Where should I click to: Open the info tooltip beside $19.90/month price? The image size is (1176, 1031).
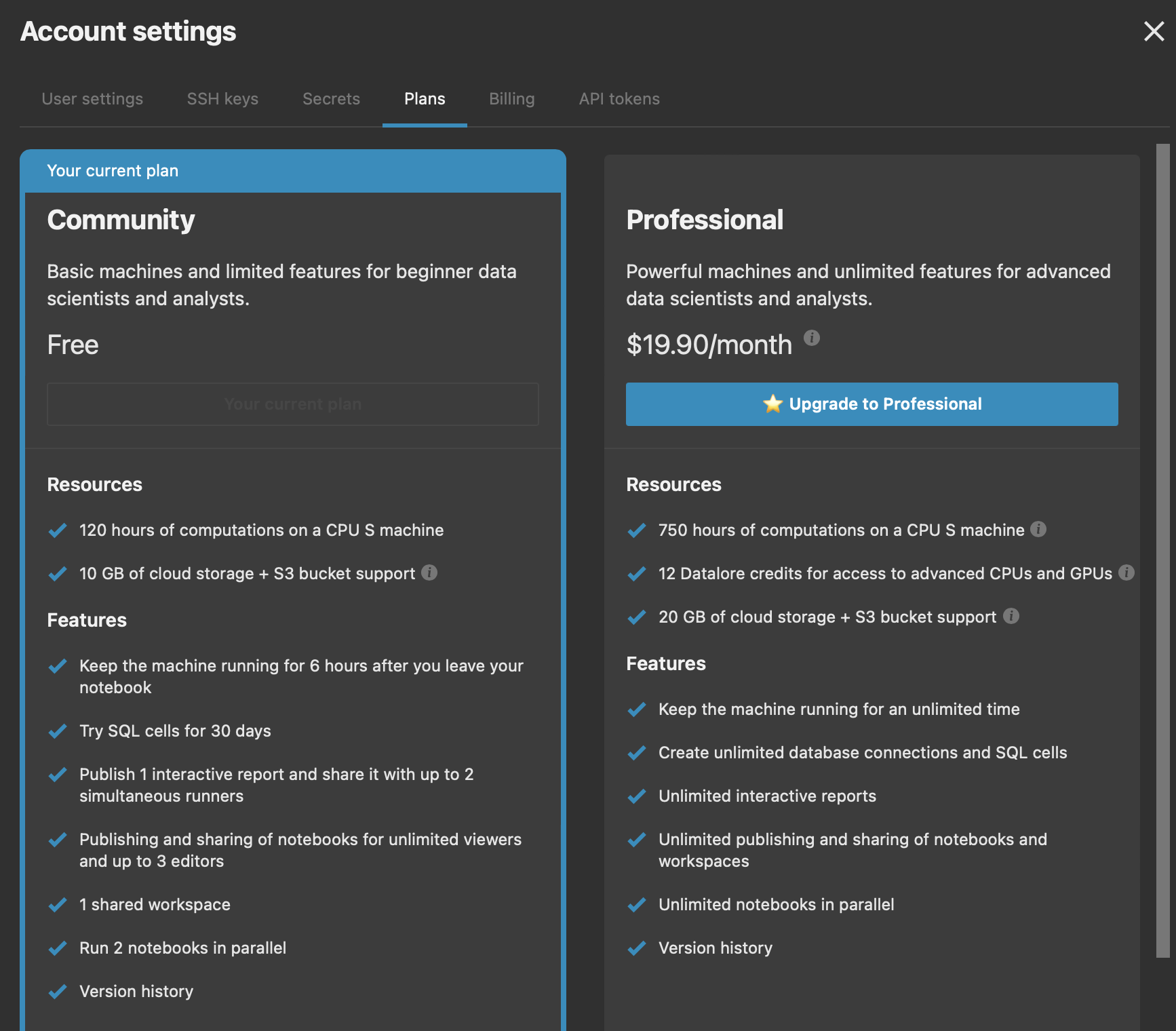(812, 338)
